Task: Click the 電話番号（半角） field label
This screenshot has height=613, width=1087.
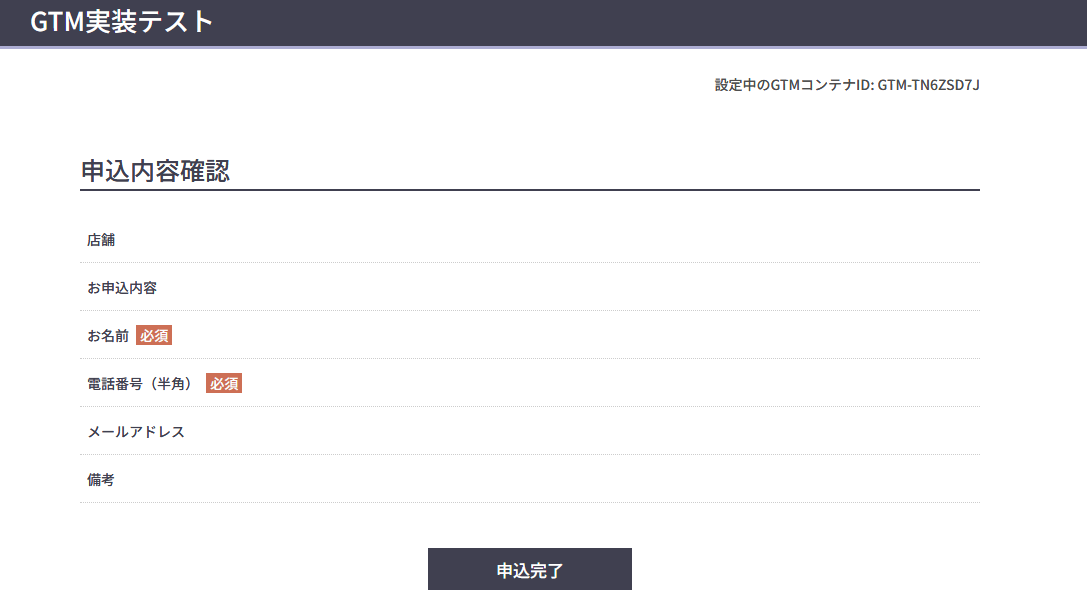Action: [141, 384]
